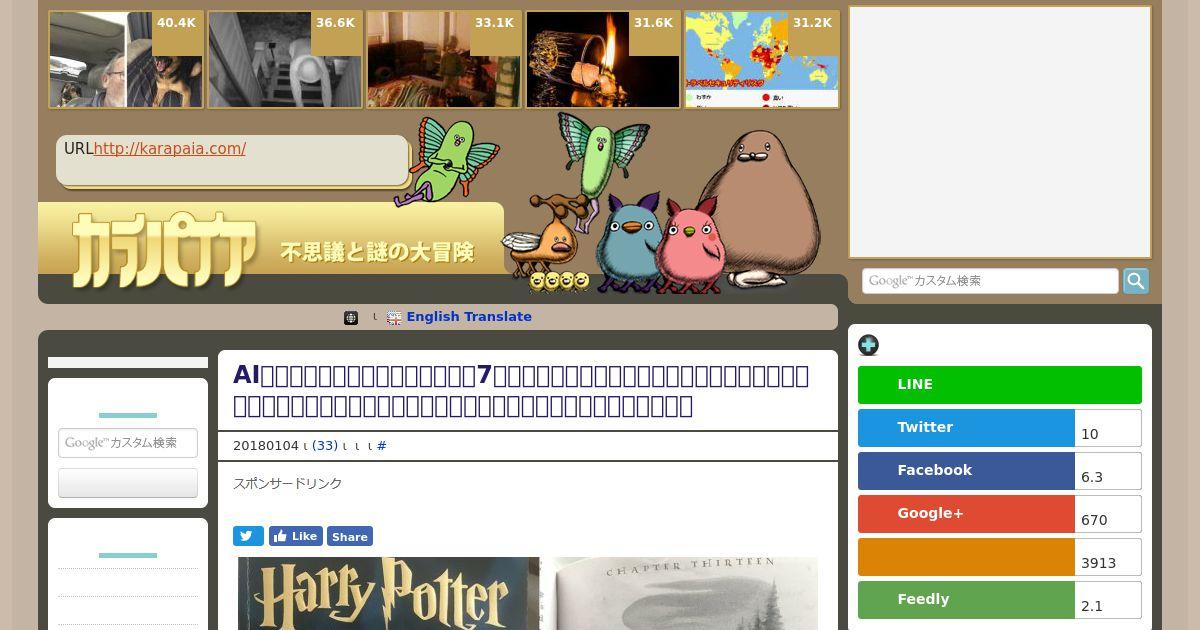Share article via Facebook sidebar button
This screenshot has width=1200, height=630.
click(x=966, y=471)
